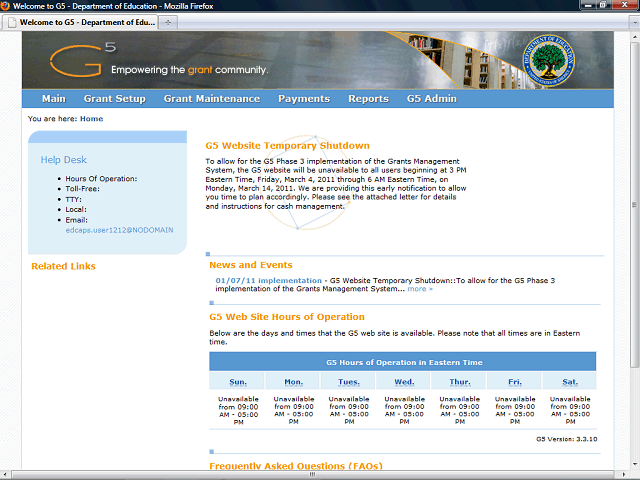
Task: Click the Home breadcrumb link
Action: (x=91, y=119)
